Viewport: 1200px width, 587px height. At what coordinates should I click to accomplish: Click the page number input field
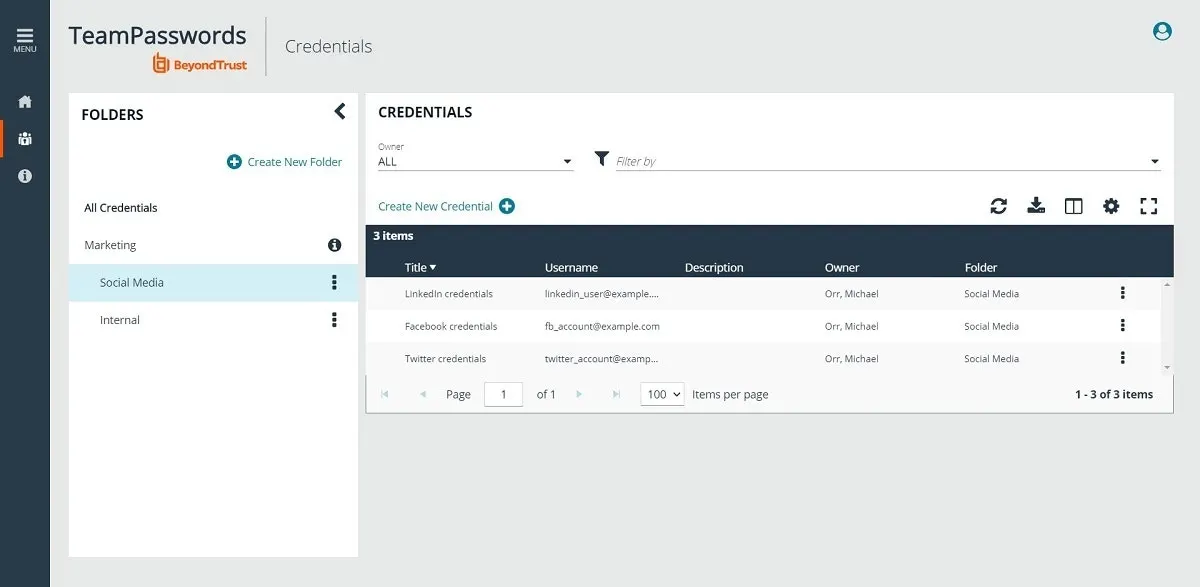pyautogui.click(x=503, y=394)
